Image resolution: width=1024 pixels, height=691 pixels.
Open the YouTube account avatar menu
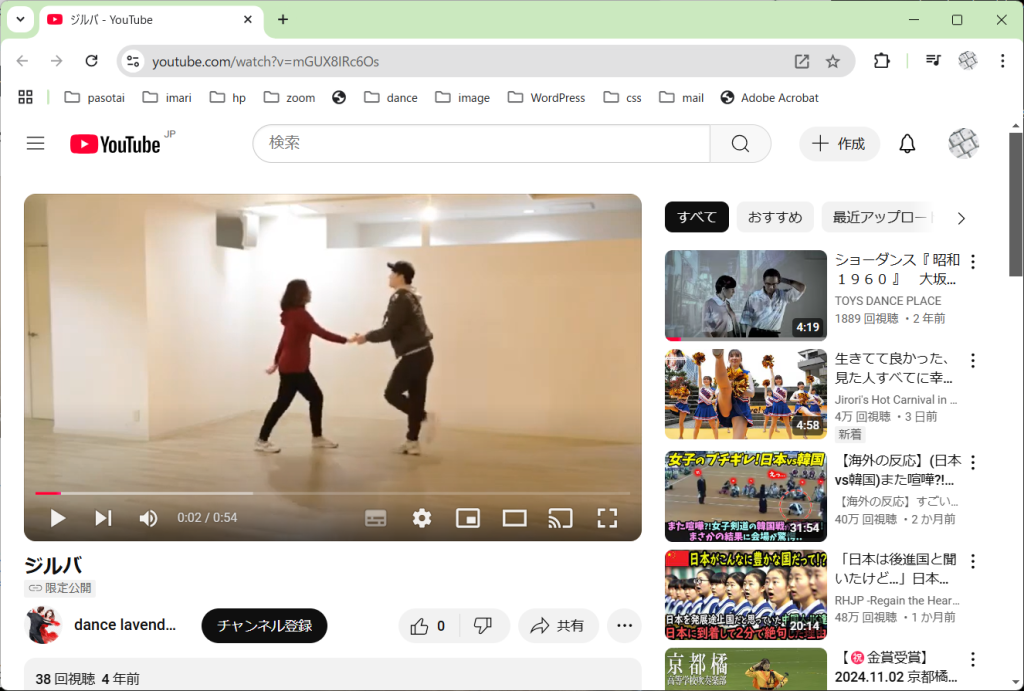click(x=963, y=144)
